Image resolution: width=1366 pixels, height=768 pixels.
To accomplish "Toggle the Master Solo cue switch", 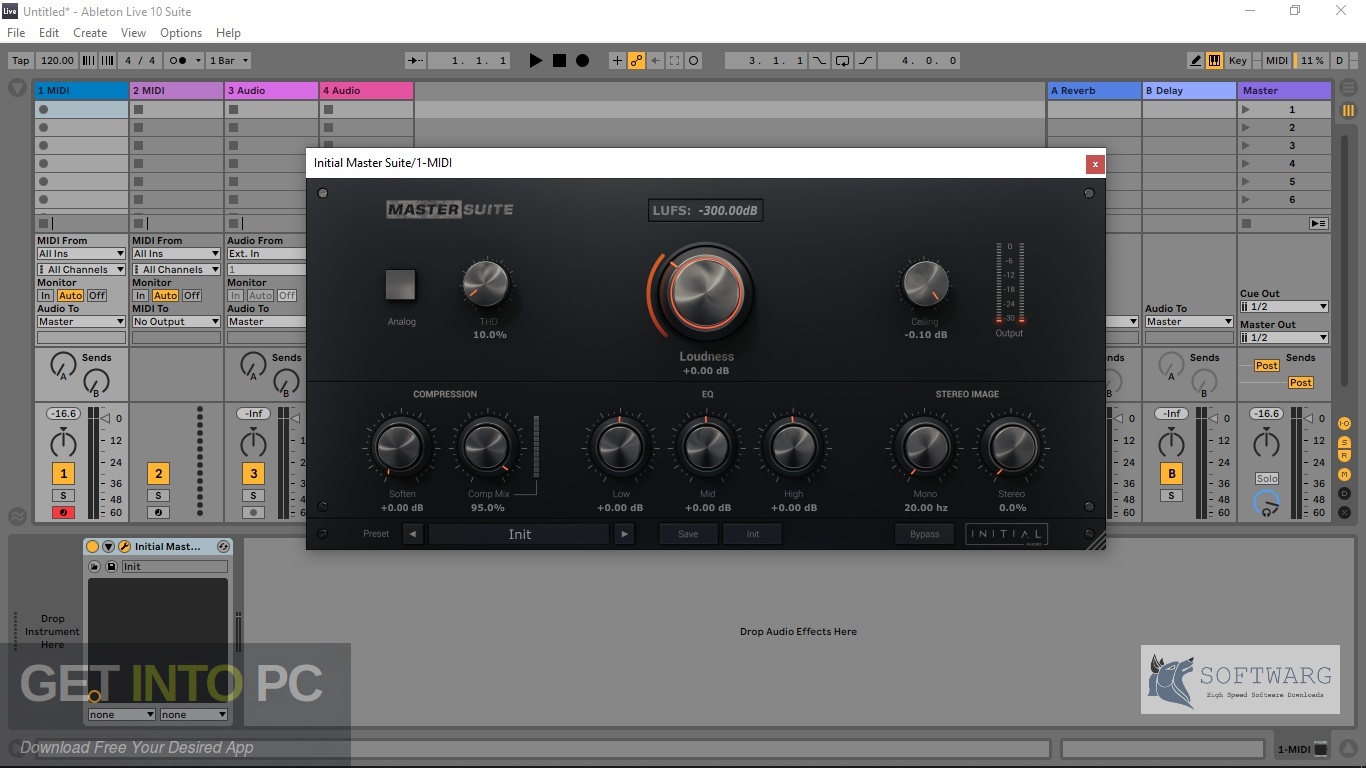I will point(1267,479).
